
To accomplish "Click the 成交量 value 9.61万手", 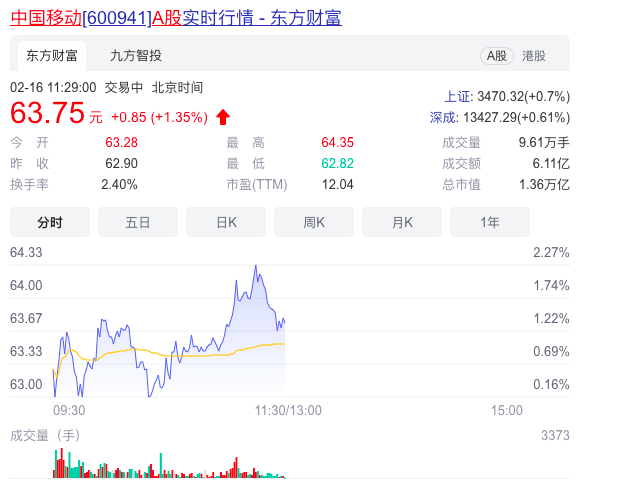I will click(x=544, y=142).
